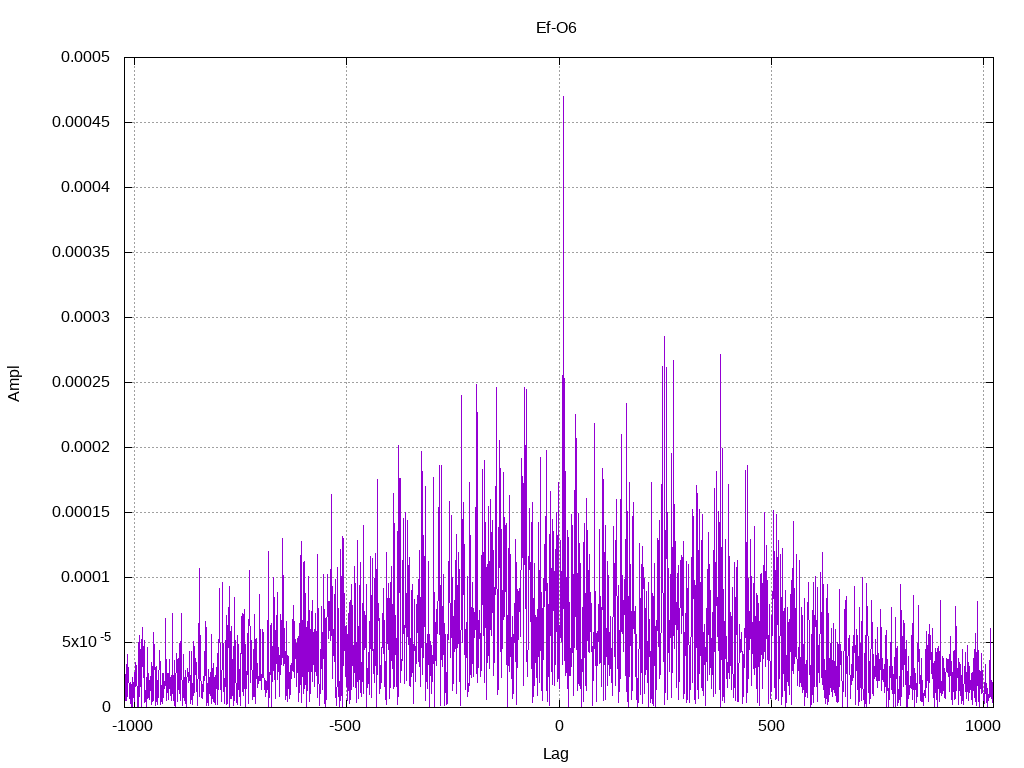This screenshot has height=768, width=1024.
Task: Click the 0.00025 y-axis tick label
Action: click(x=81, y=382)
